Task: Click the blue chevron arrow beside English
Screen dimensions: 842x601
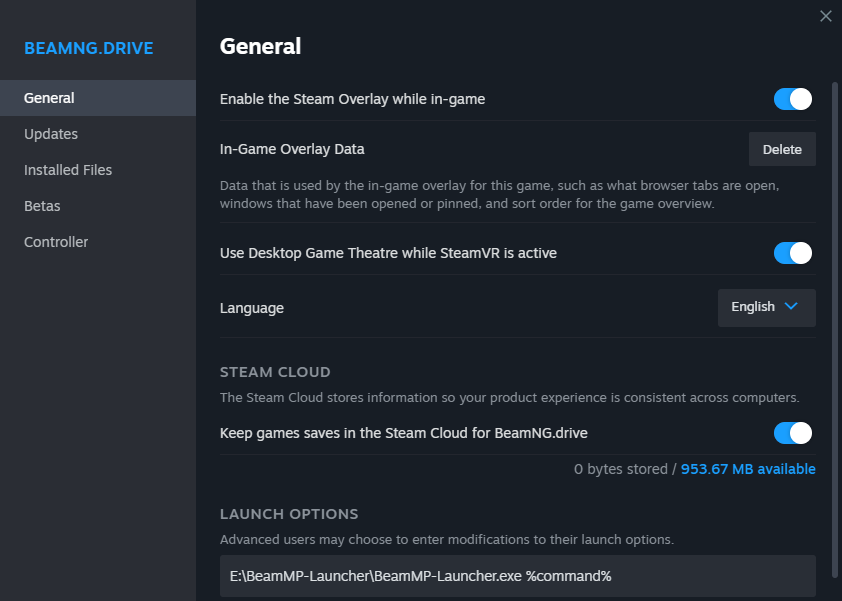Action: (792, 307)
